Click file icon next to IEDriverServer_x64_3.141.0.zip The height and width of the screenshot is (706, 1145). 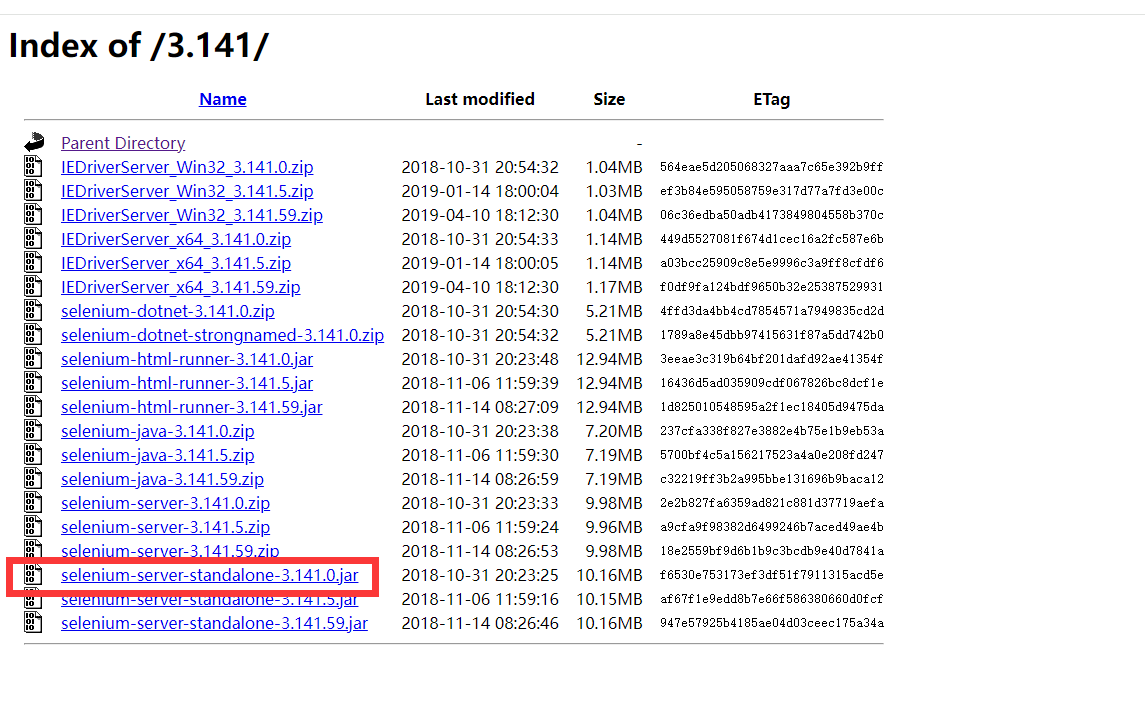tap(34, 239)
